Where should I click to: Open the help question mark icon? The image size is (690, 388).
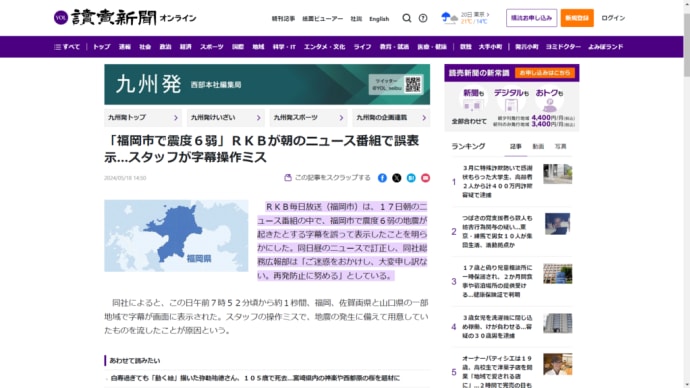point(423,18)
